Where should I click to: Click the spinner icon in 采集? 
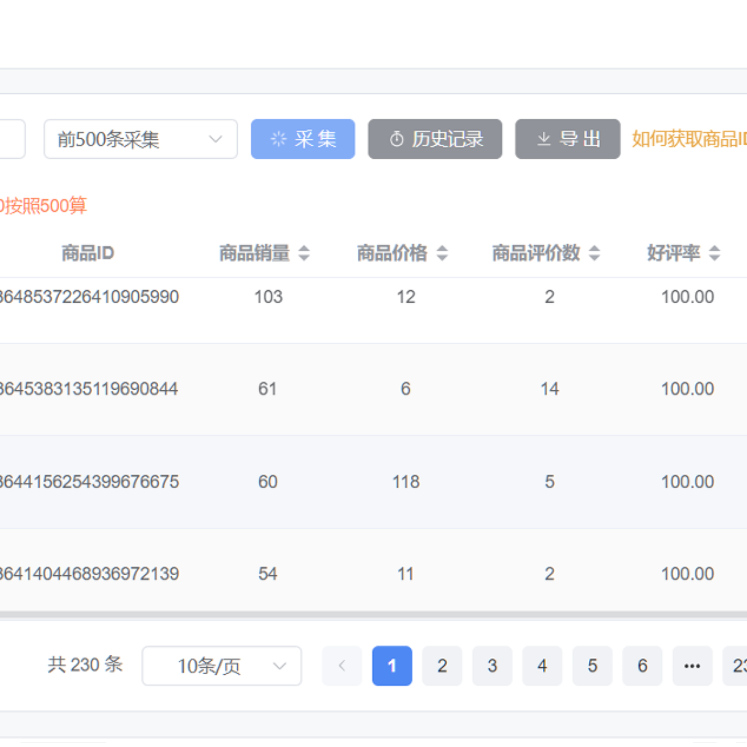279,139
